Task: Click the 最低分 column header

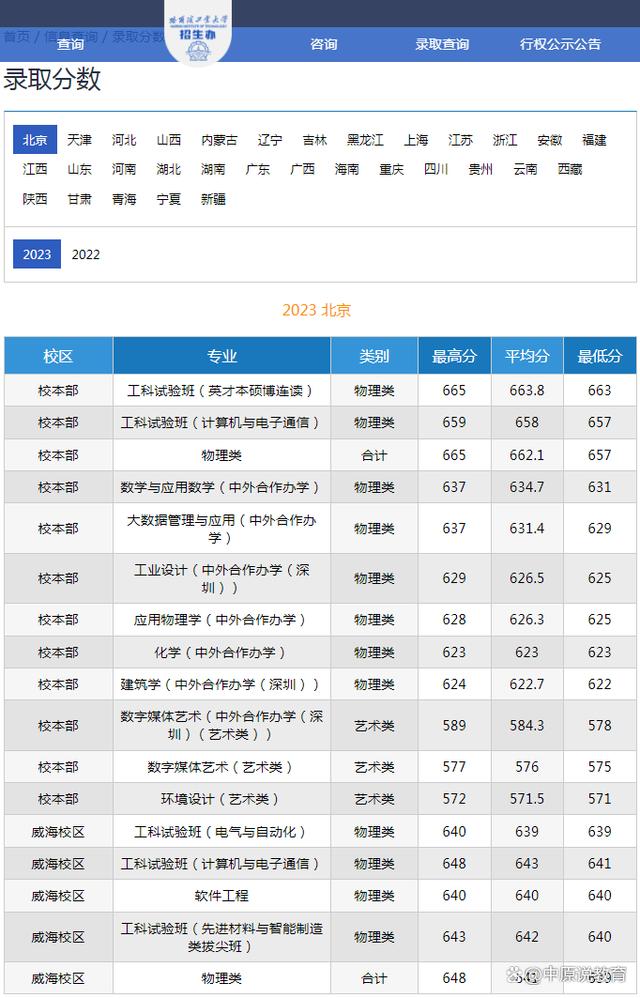Action: pos(599,356)
